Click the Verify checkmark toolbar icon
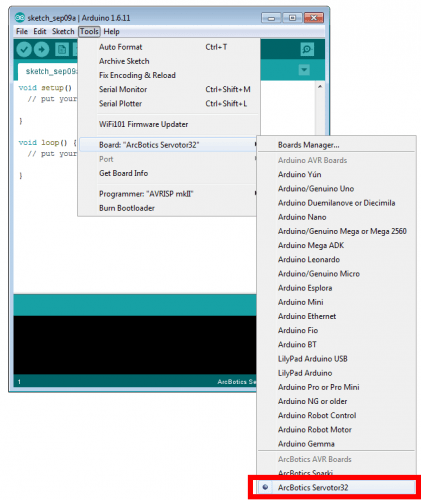This screenshot has height=500, width=421. click(24, 50)
